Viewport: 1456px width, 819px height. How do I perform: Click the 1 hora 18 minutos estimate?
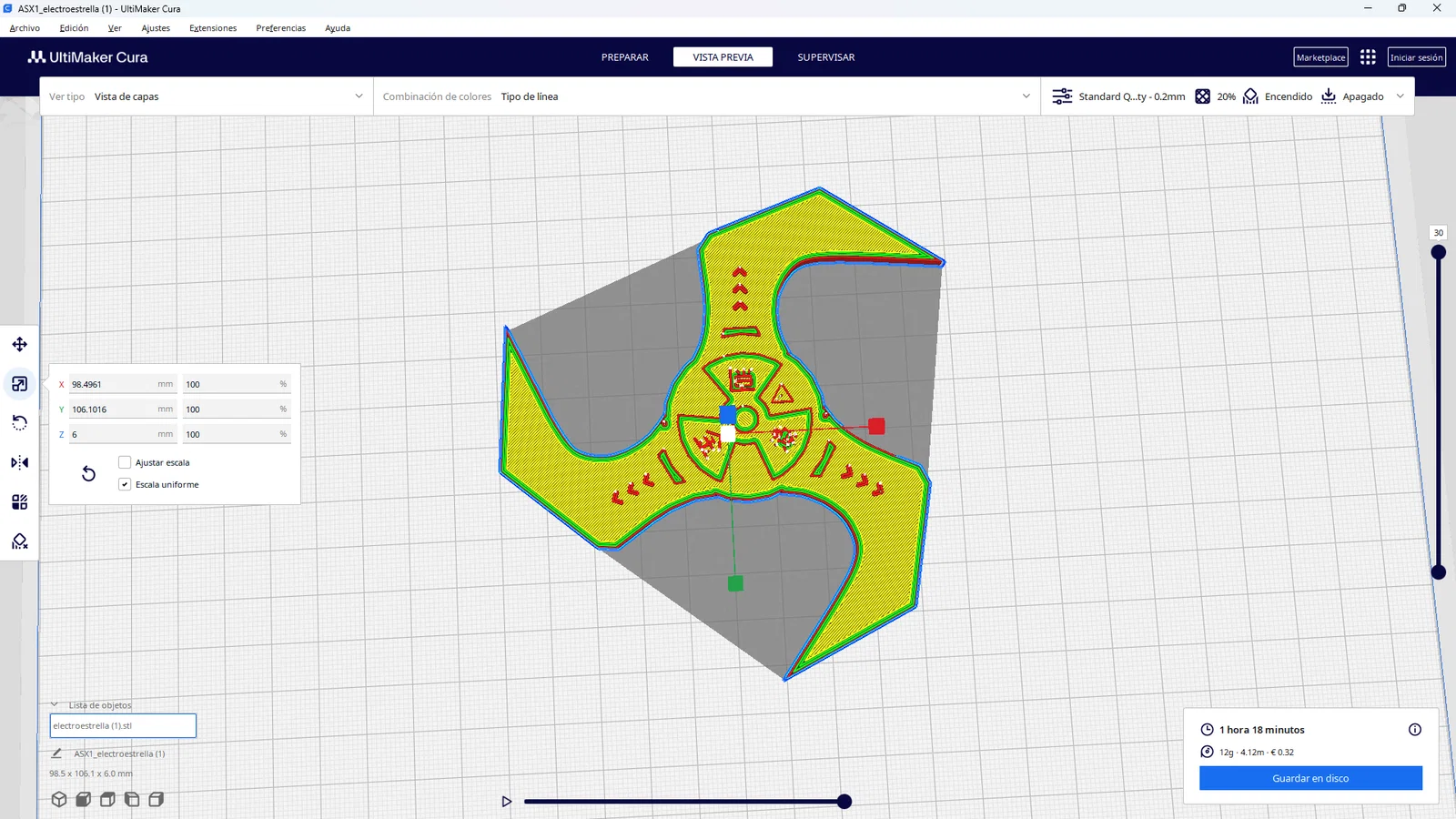click(x=1262, y=730)
